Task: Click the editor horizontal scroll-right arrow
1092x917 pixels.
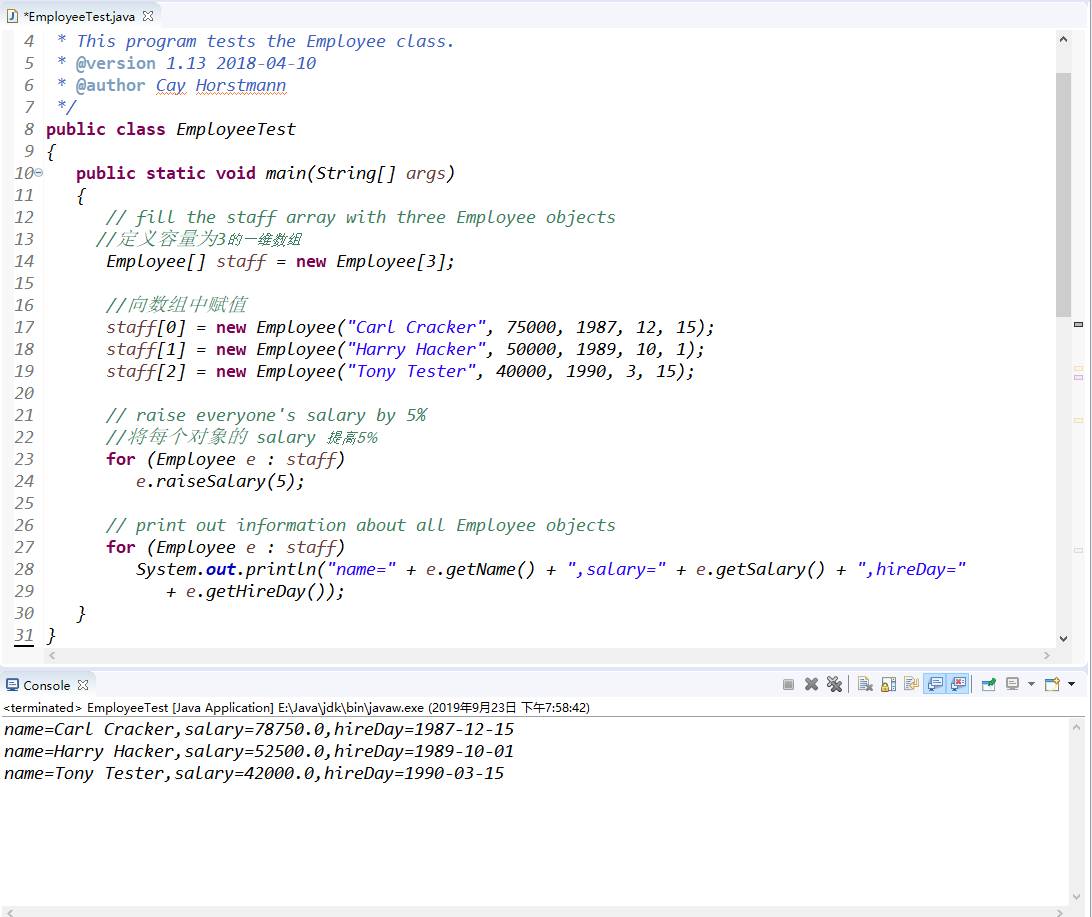Action: tap(1046, 655)
